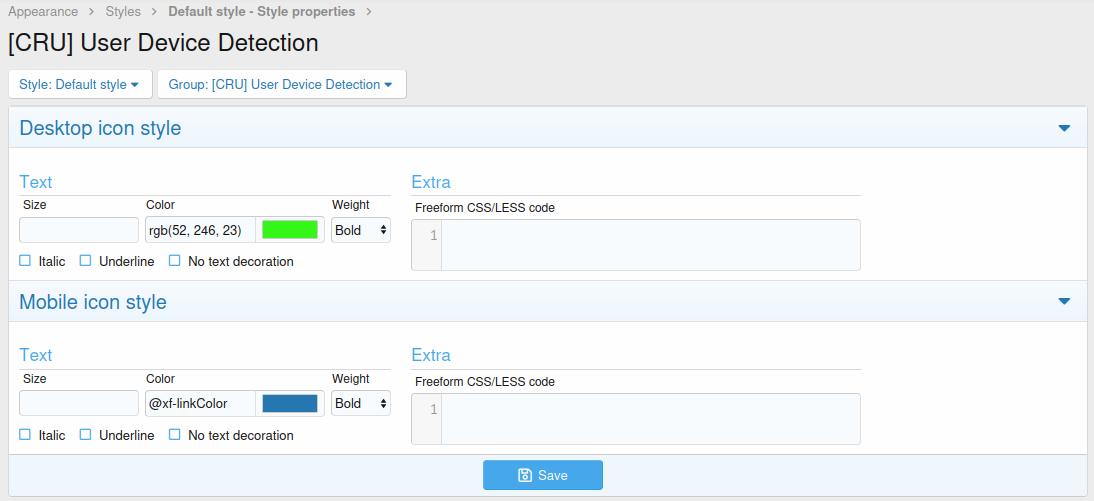Image resolution: width=1094 pixels, height=501 pixels.
Task: Enable Italic for Desktop icon text
Action: coord(25,261)
